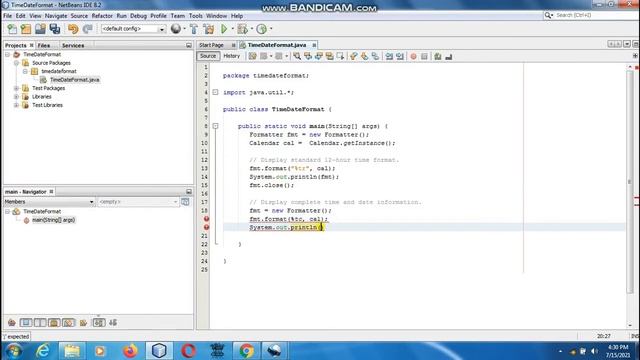640x360 pixels.
Task: Click the Undo toolbar icon
Action: [73, 29]
